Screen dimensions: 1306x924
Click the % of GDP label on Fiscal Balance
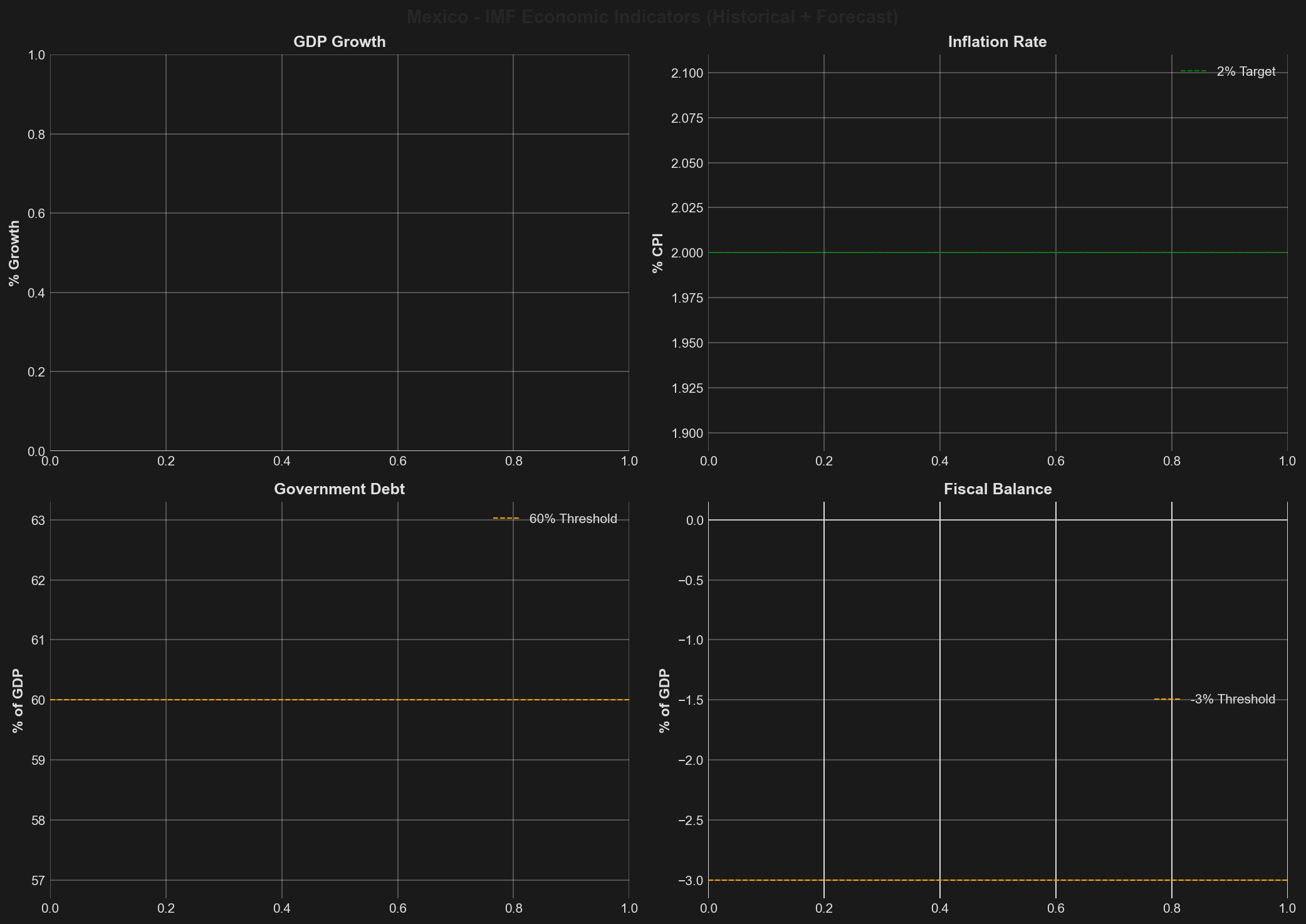pos(664,700)
